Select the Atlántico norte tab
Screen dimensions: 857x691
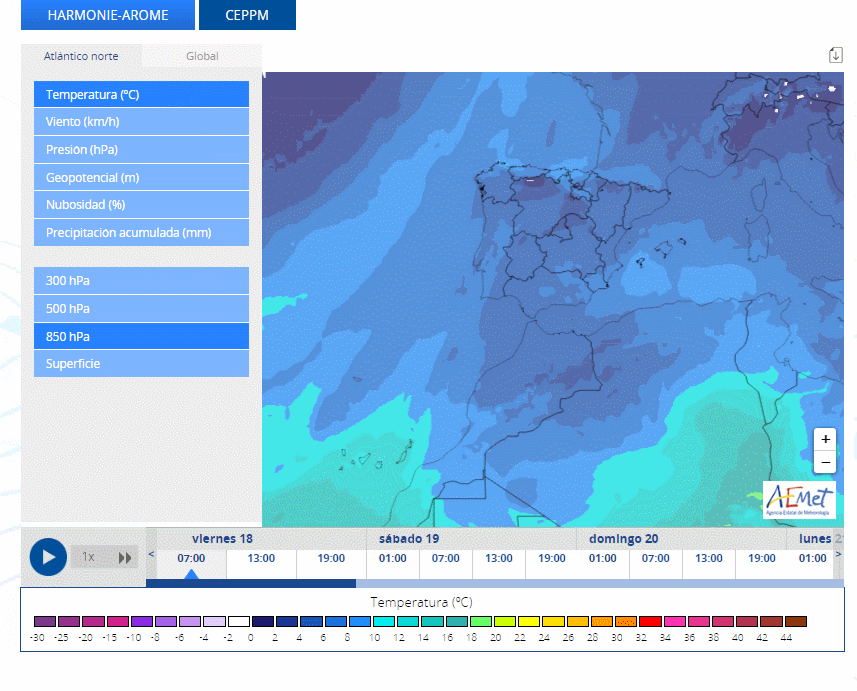(81, 56)
